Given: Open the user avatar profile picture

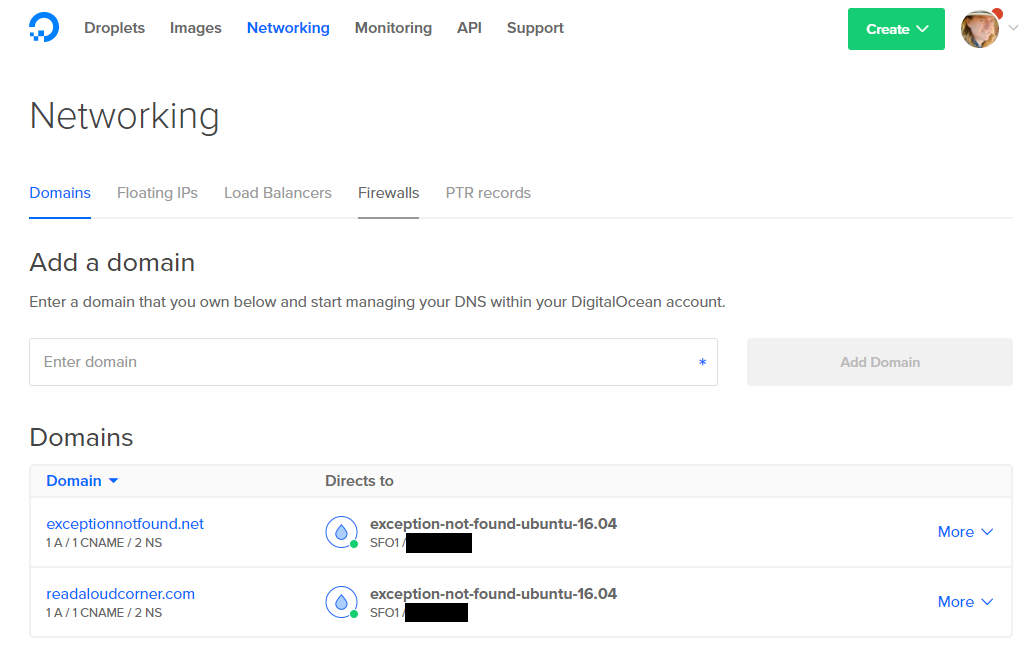Looking at the screenshot, I should coord(980,29).
